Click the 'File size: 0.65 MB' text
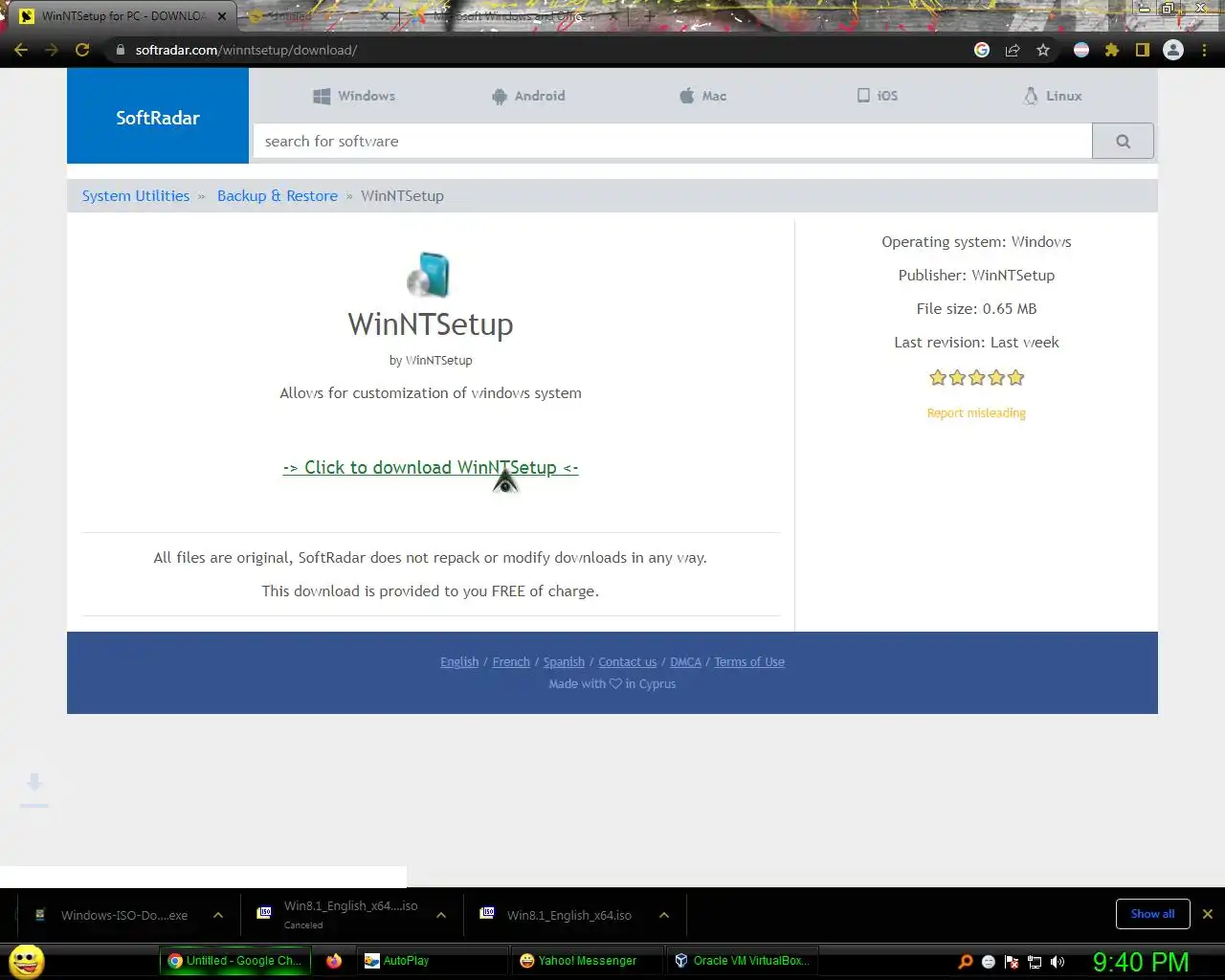 976,308
